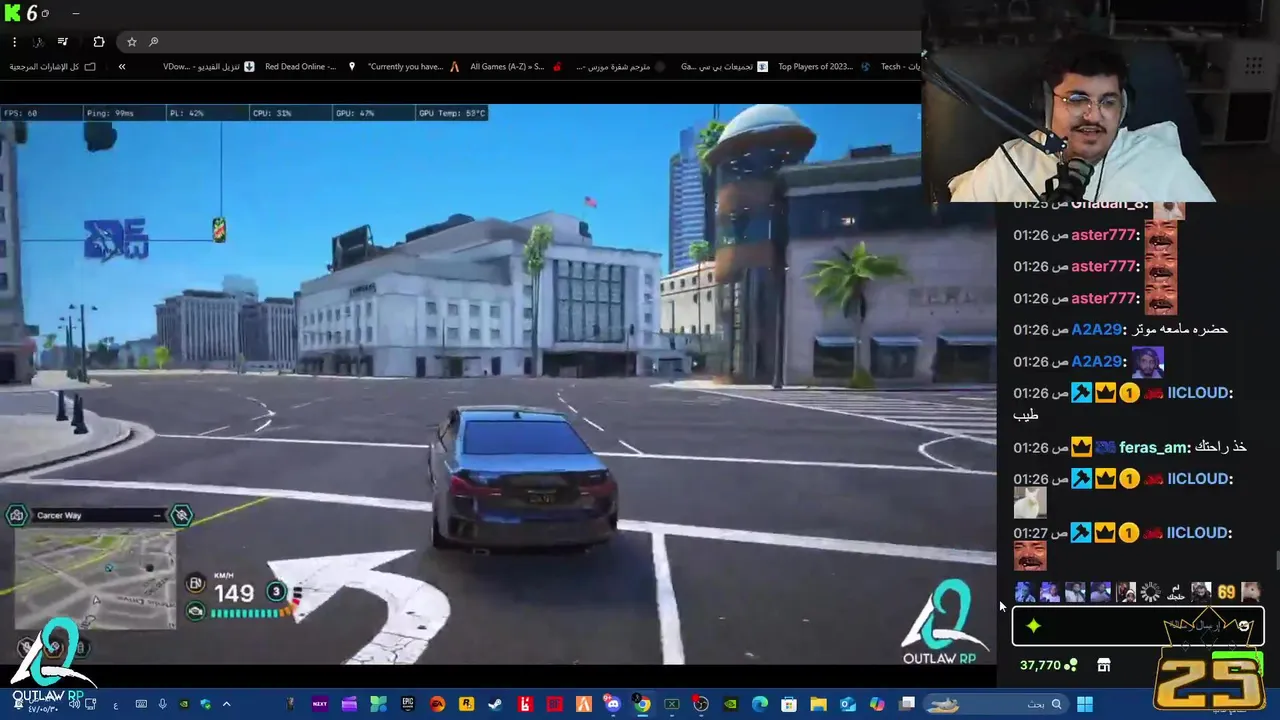This screenshot has width=1280, height=720.
Task: Open OBS Studio from the taskbar
Action: coord(701,704)
